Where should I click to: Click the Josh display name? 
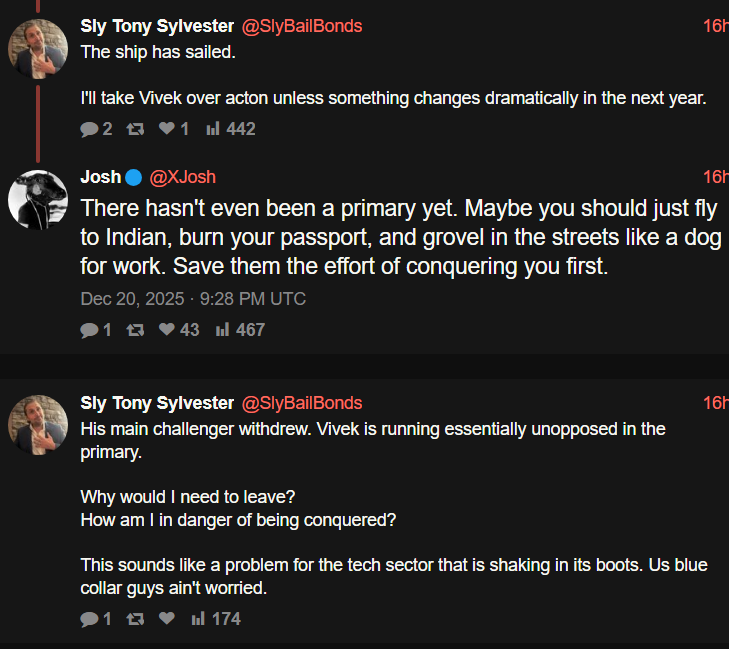click(100, 178)
